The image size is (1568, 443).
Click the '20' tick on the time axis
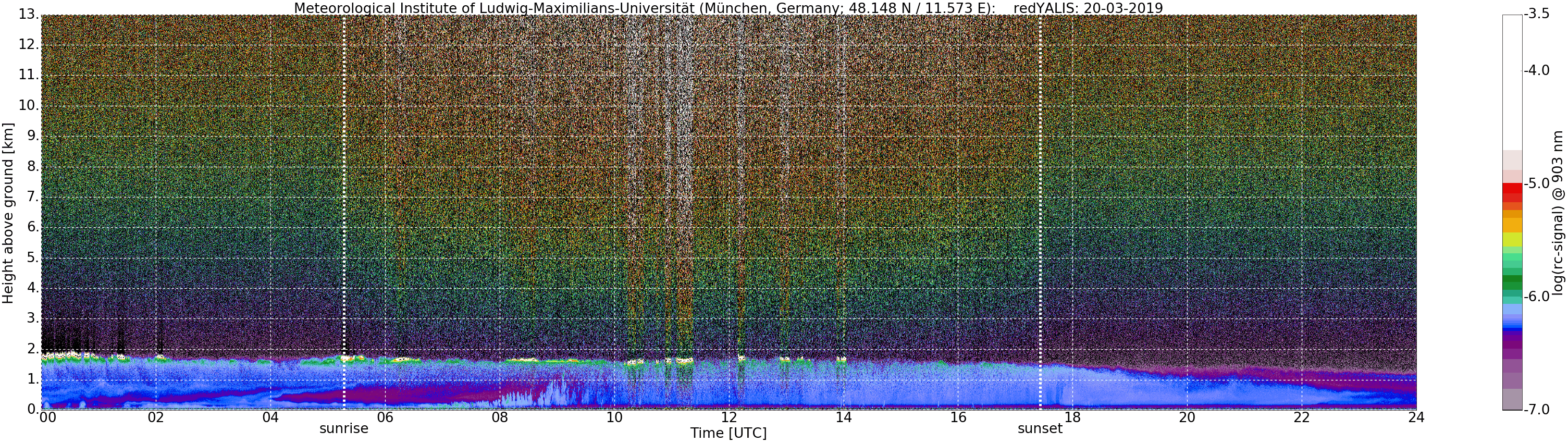coord(1187,417)
